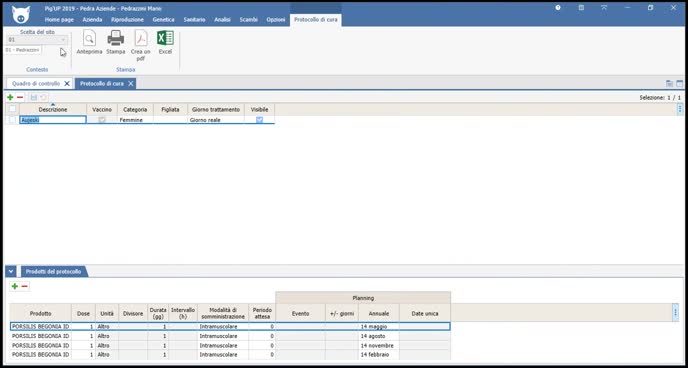This screenshot has width=688, height=368.
Task: Open the Home page menu
Action: [x=59, y=20]
